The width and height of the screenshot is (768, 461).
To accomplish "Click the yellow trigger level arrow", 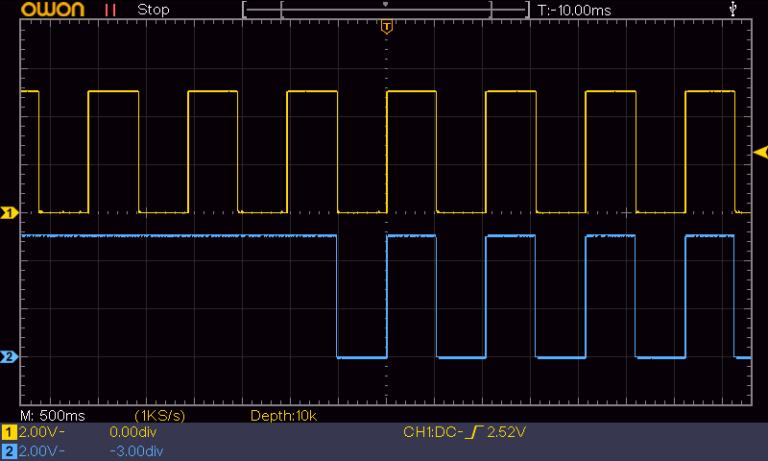I will [760, 152].
